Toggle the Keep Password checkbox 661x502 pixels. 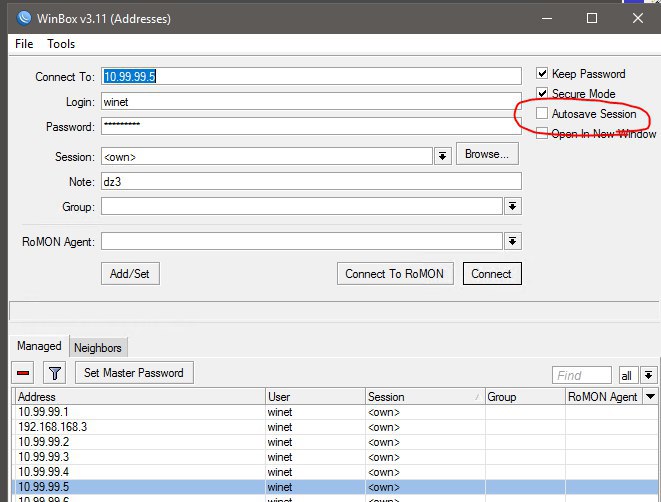click(x=542, y=73)
